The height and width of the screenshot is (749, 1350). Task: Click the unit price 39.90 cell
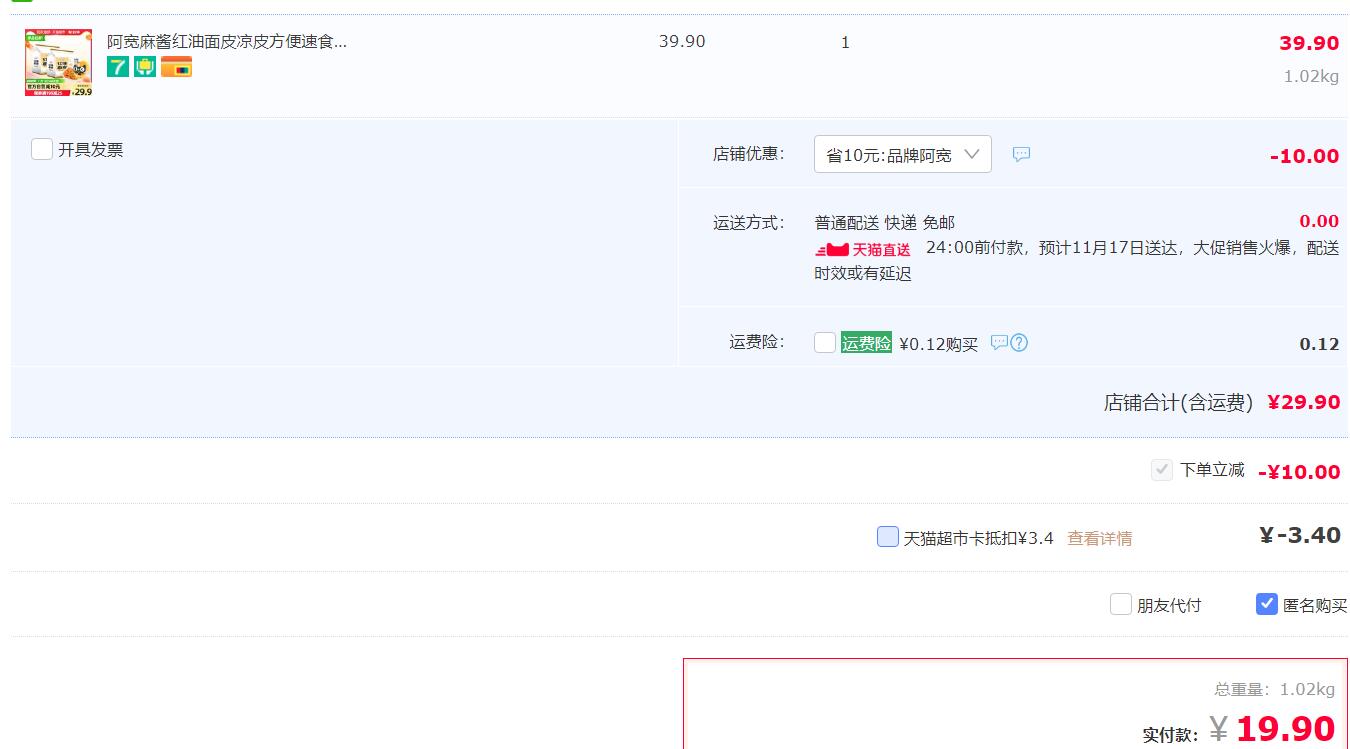tap(682, 42)
